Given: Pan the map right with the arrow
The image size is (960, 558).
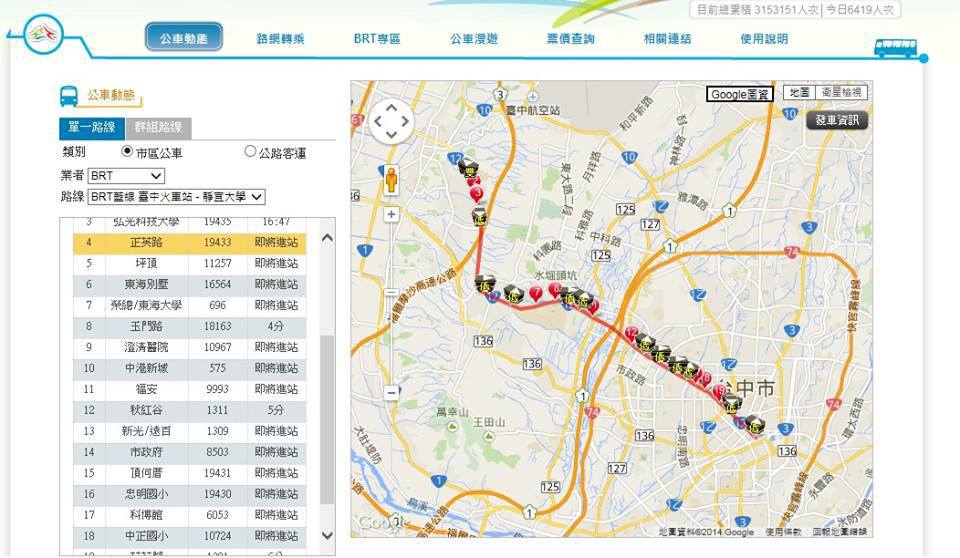Looking at the screenshot, I should [x=405, y=121].
